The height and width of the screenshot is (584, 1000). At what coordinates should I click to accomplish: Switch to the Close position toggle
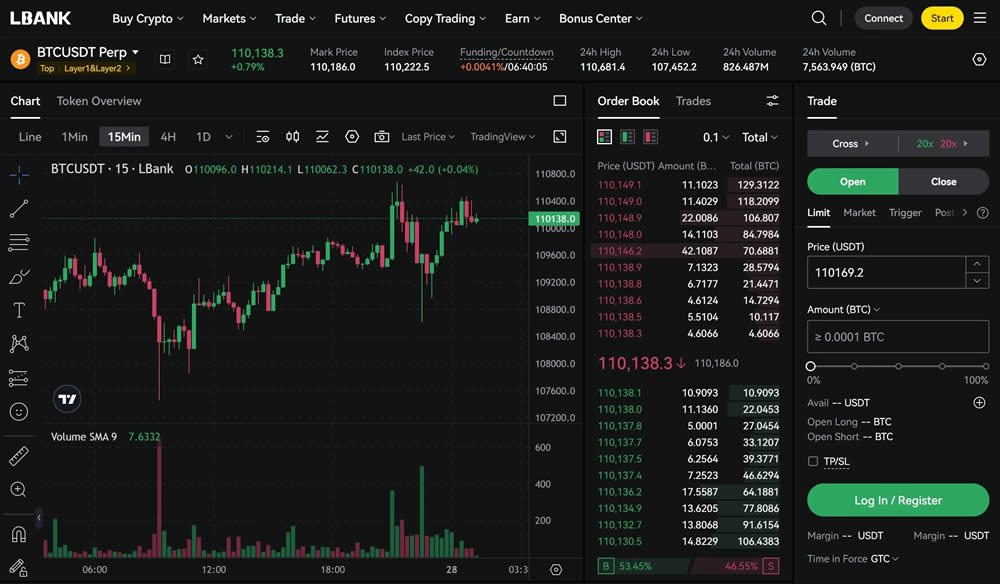(x=943, y=182)
